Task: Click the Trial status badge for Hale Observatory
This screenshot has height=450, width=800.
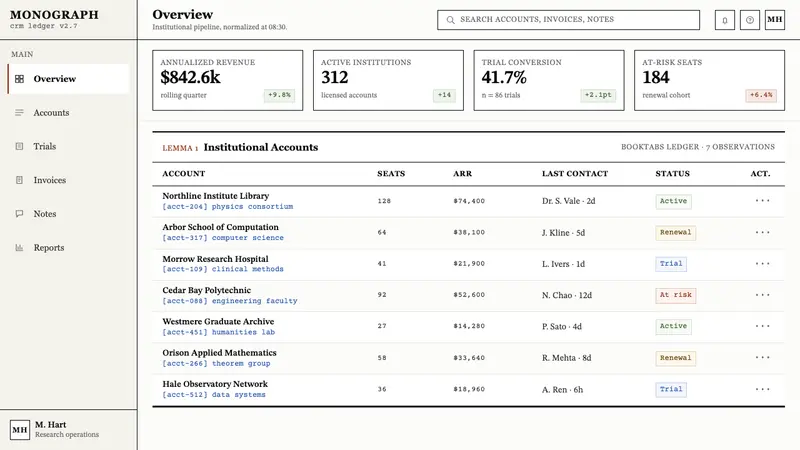Action: click(671, 389)
